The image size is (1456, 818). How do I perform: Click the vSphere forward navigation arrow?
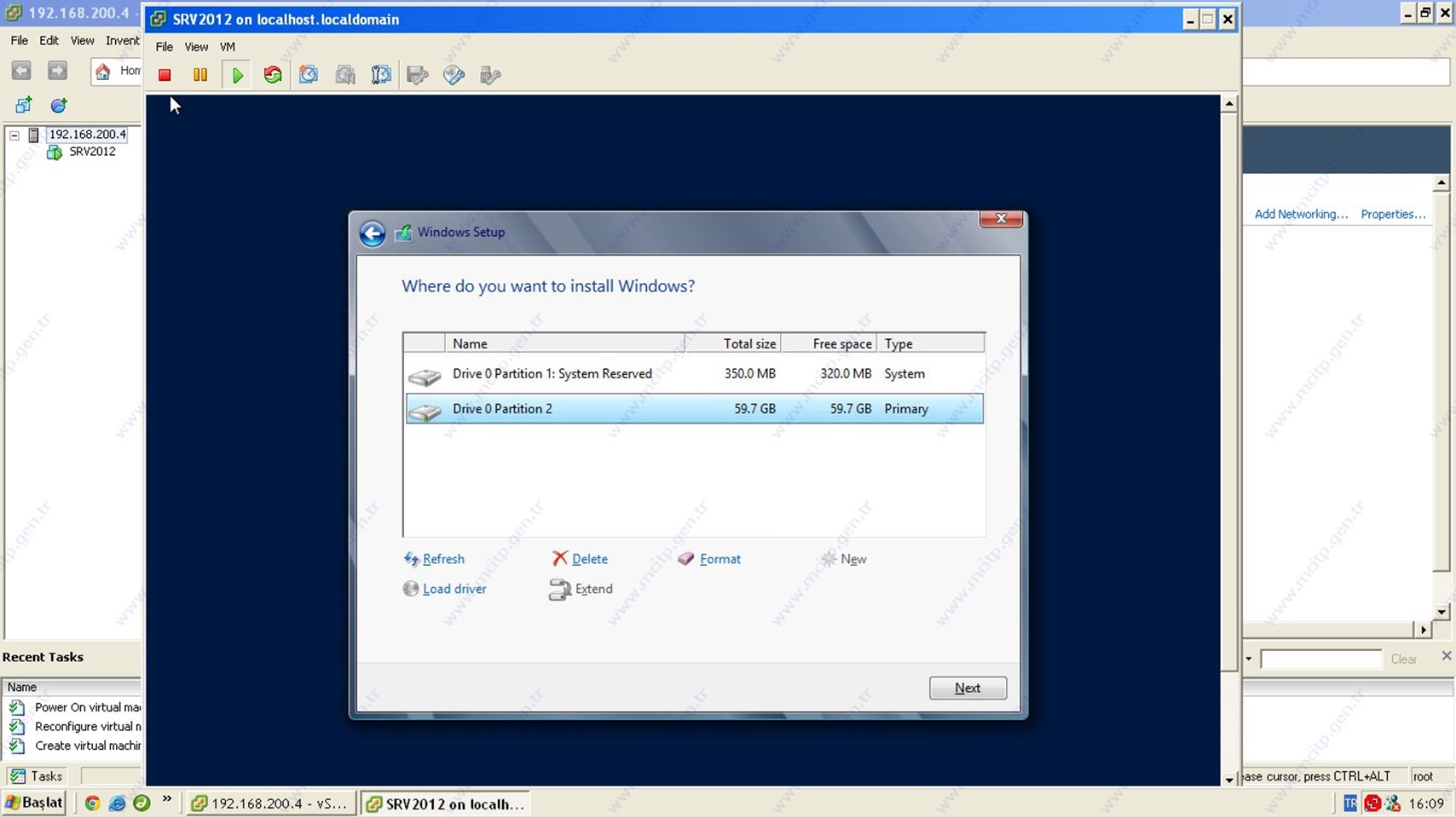click(x=57, y=71)
